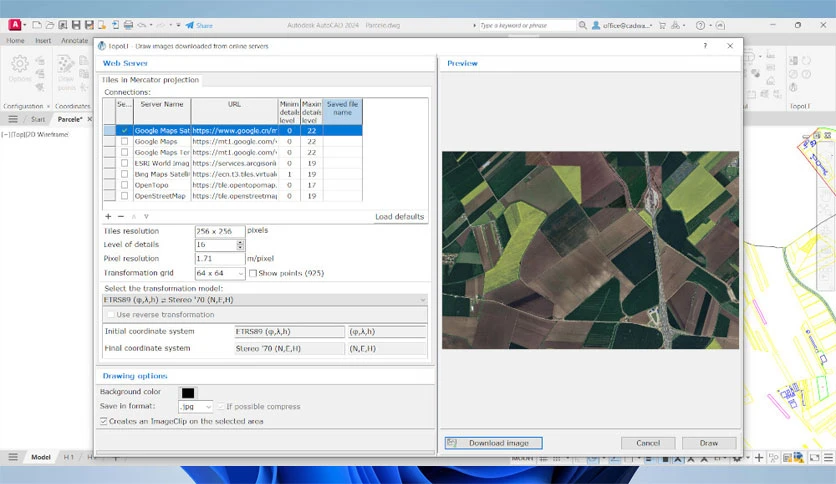Check the ESRI World Imagery server checkbox

tap(124, 163)
